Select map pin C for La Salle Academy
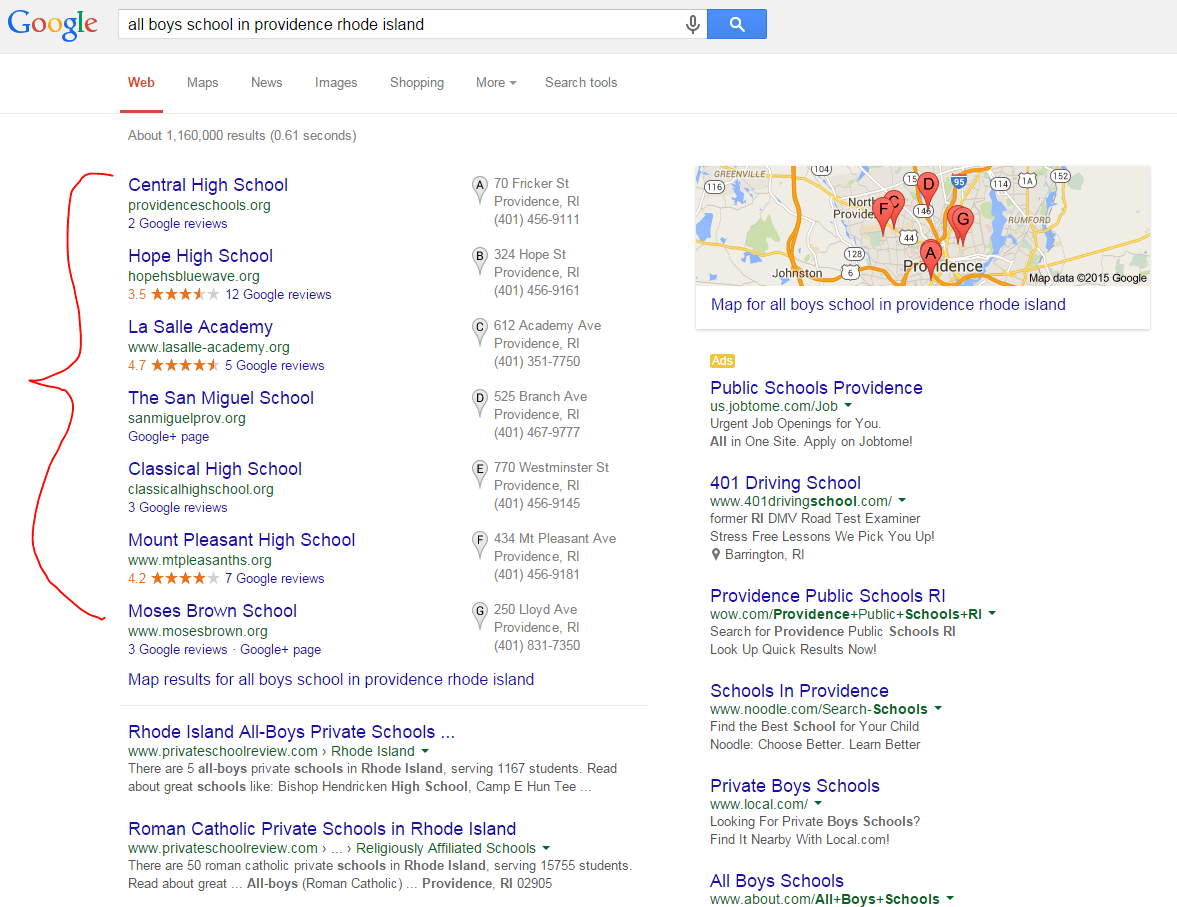 pyautogui.click(x=480, y=332)
